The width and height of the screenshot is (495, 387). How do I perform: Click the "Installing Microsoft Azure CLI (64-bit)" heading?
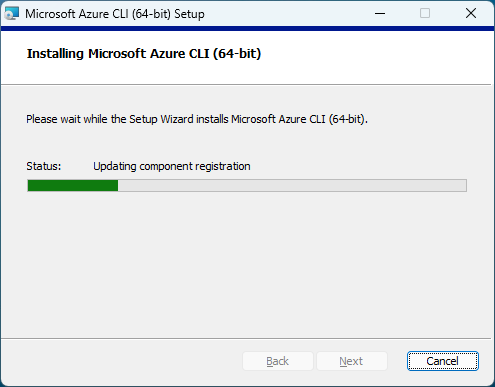point(144,54)
